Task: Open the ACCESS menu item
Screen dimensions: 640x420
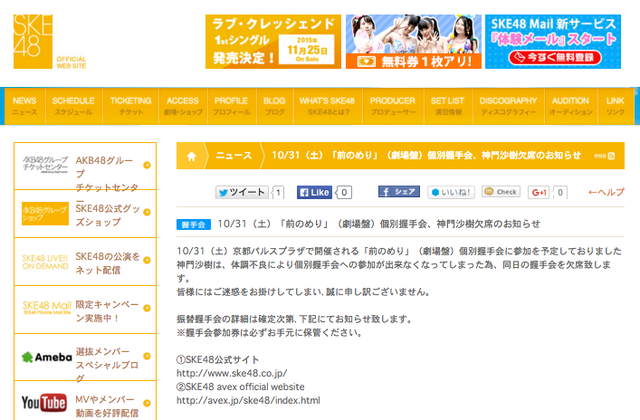Action: [x=183, y=106]
